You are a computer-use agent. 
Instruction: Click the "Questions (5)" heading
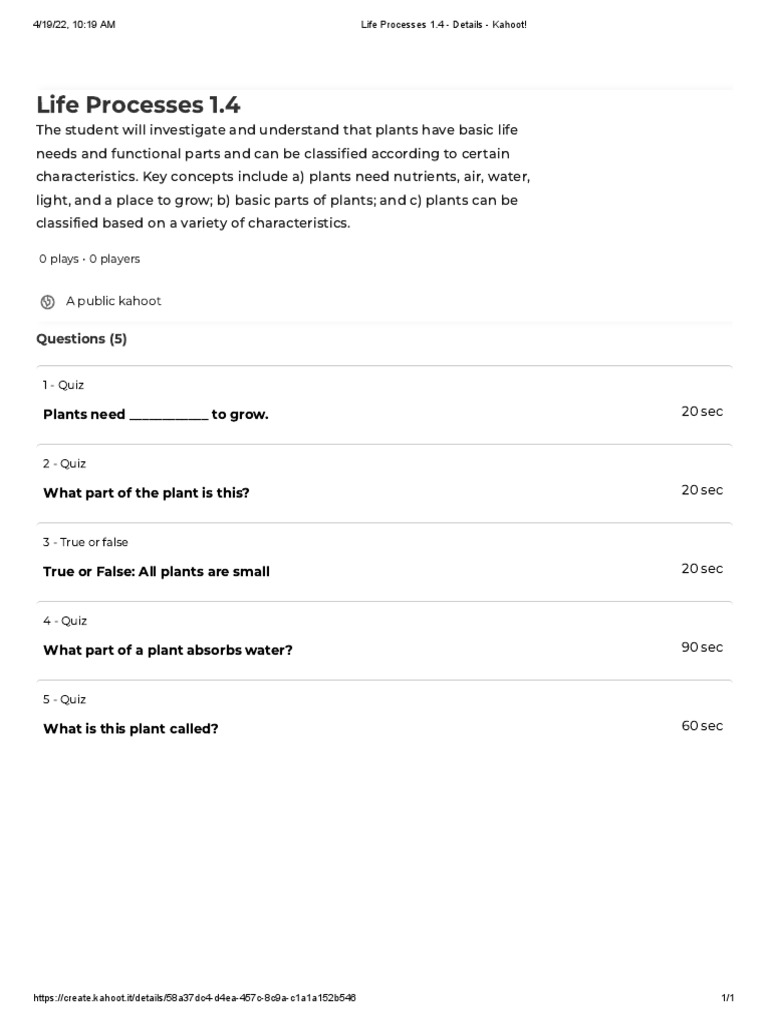click(x=82, y=339)
